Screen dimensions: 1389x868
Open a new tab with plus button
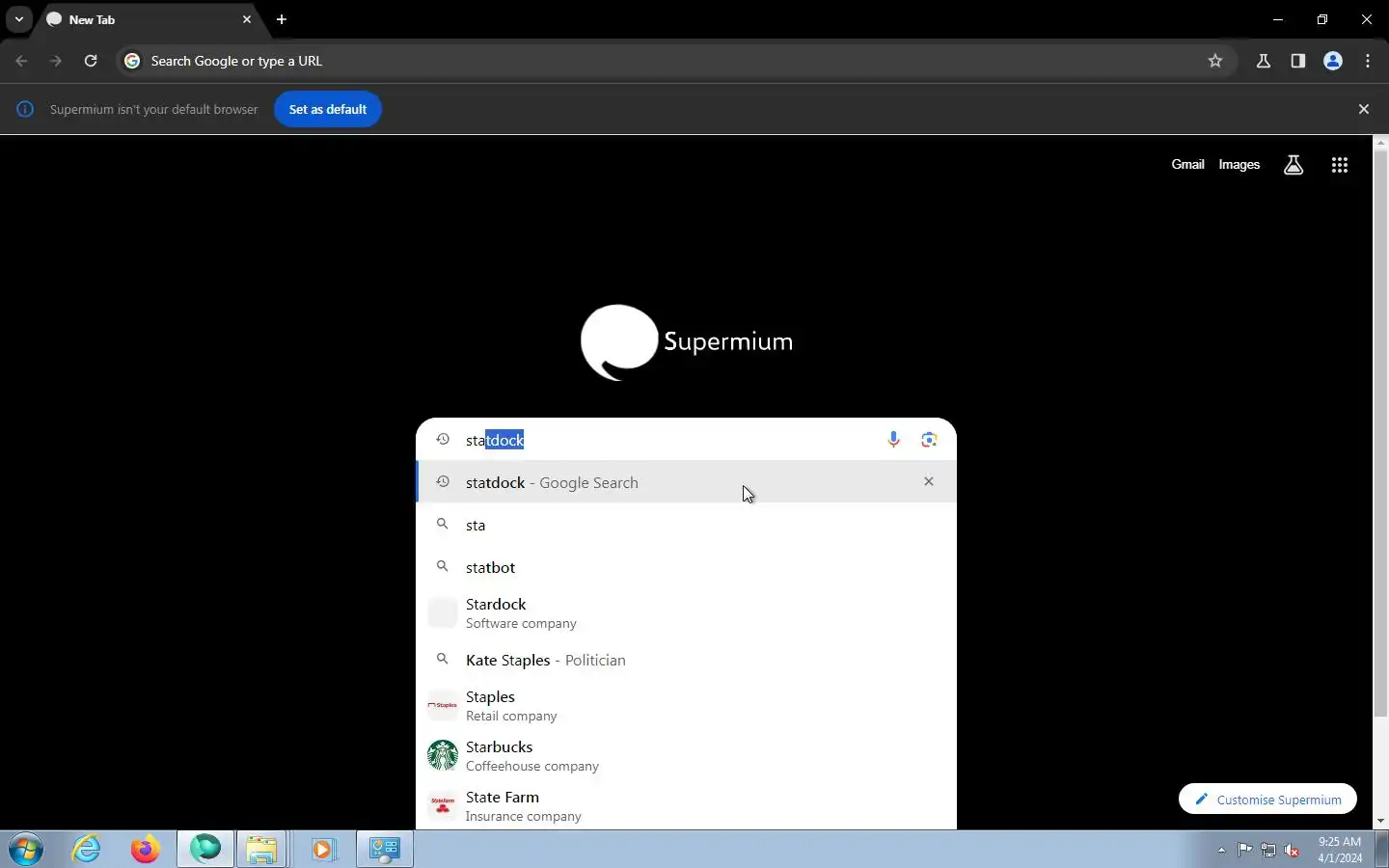click(x=282, y=19)
